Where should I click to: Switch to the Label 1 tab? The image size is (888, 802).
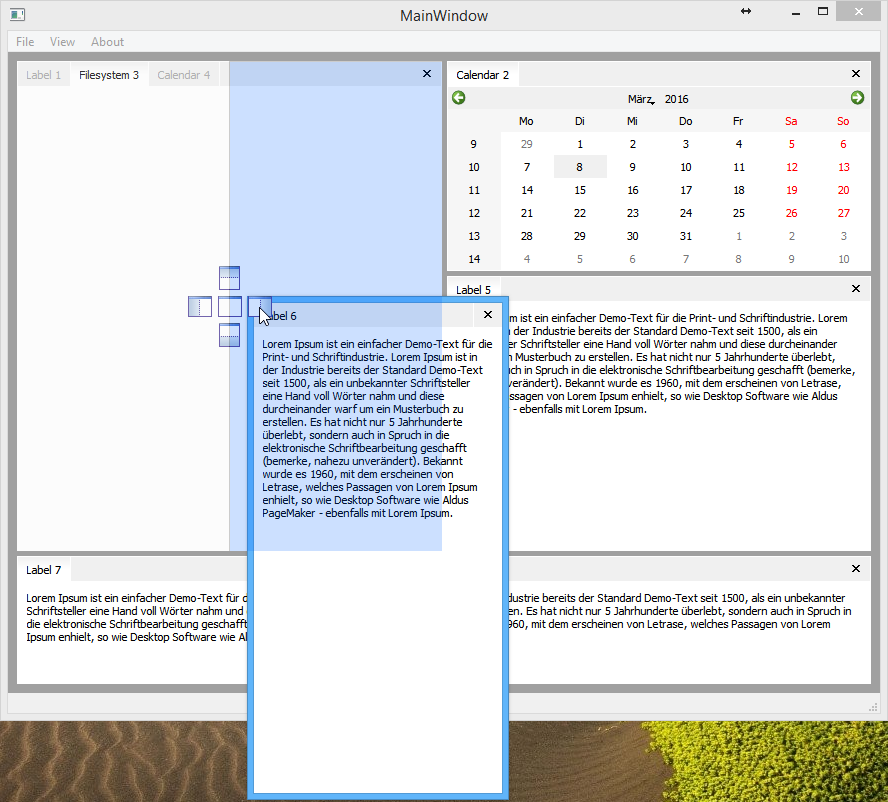(44, 75)
